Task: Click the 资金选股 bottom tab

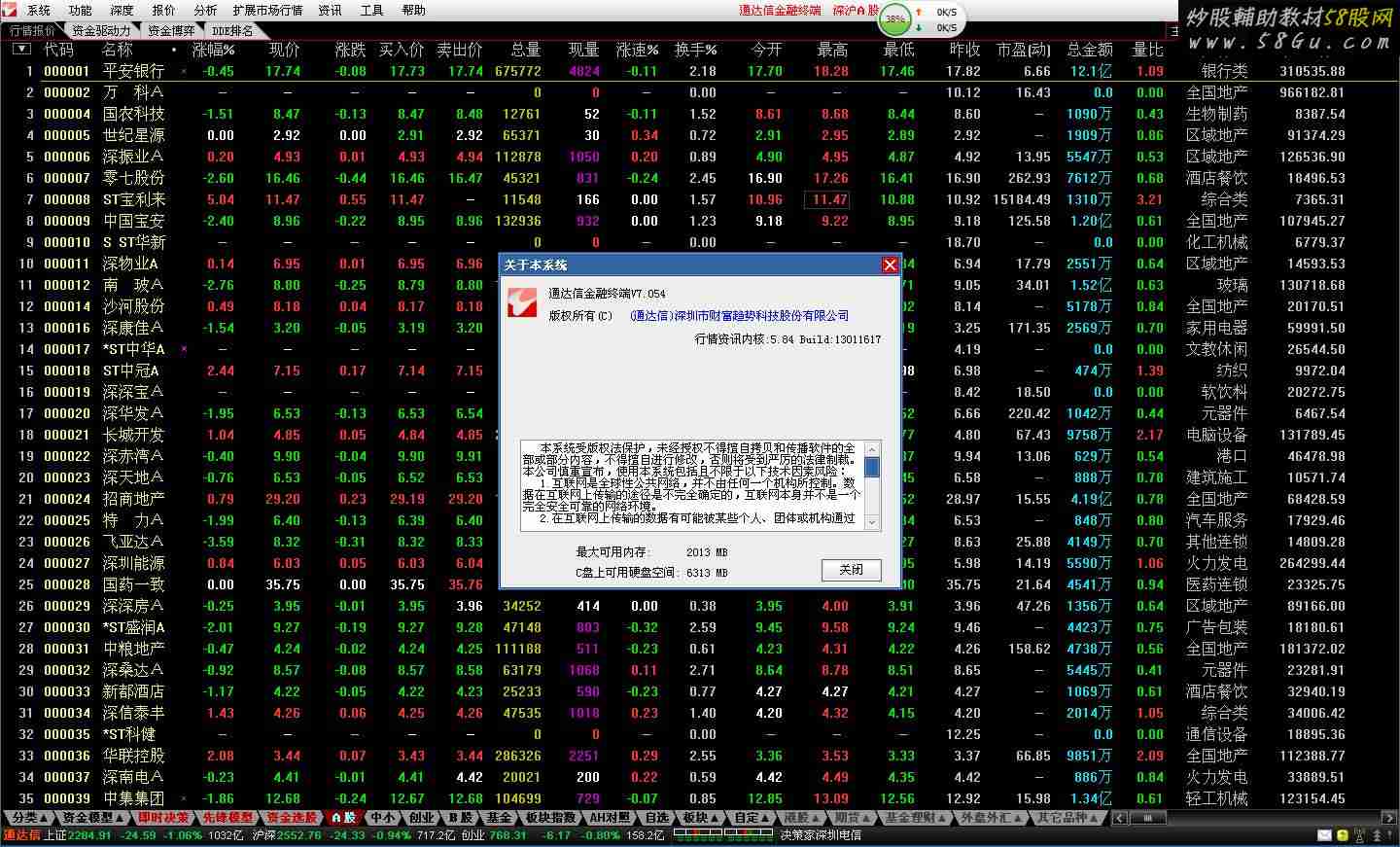Action: click(292, 818)
